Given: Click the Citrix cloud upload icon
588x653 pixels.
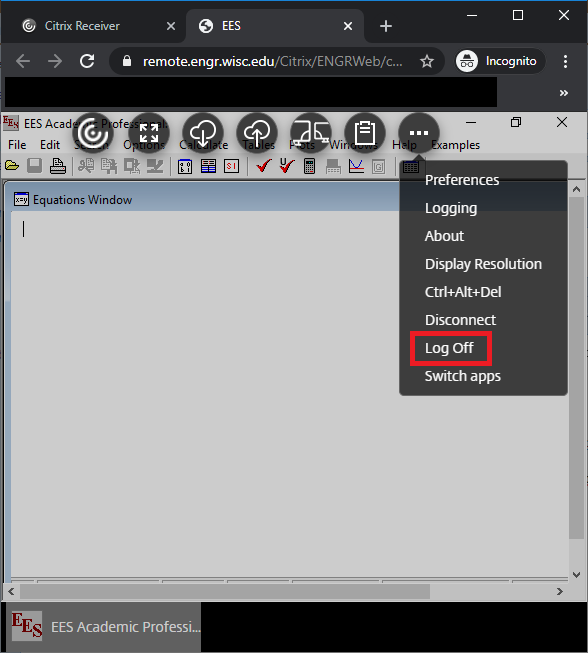Looking at the screenshot, I should tap(257, 133).
